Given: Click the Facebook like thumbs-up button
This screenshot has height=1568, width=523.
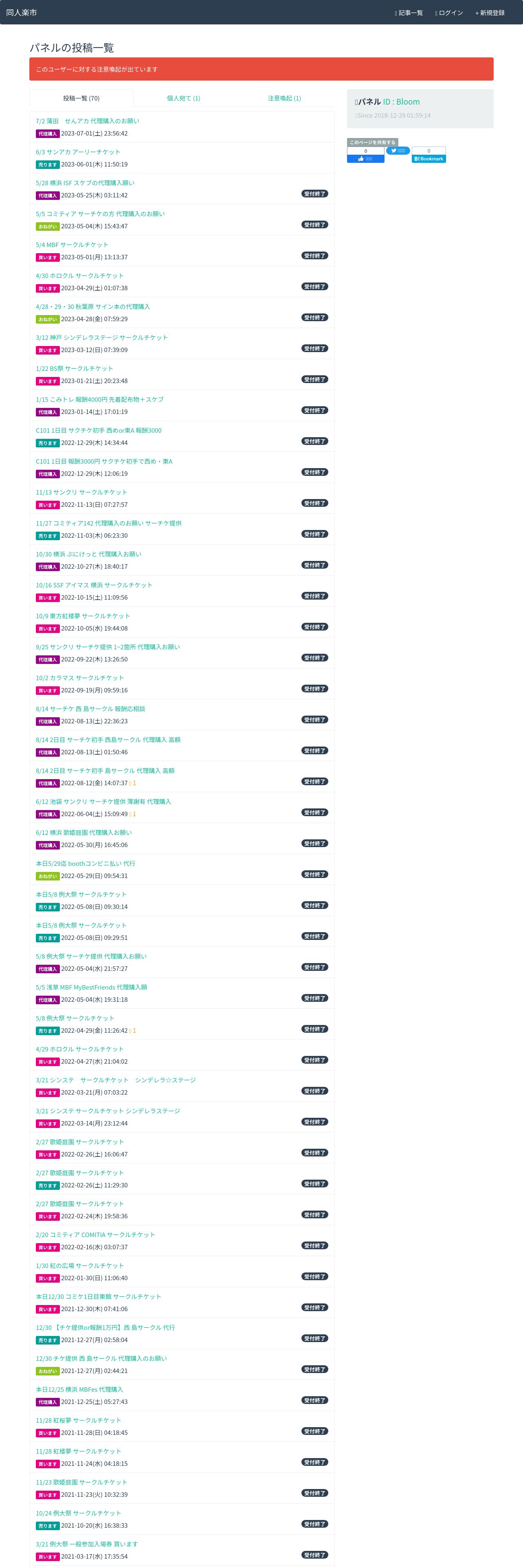Looking at the screenshot, I should coord(365,159).
